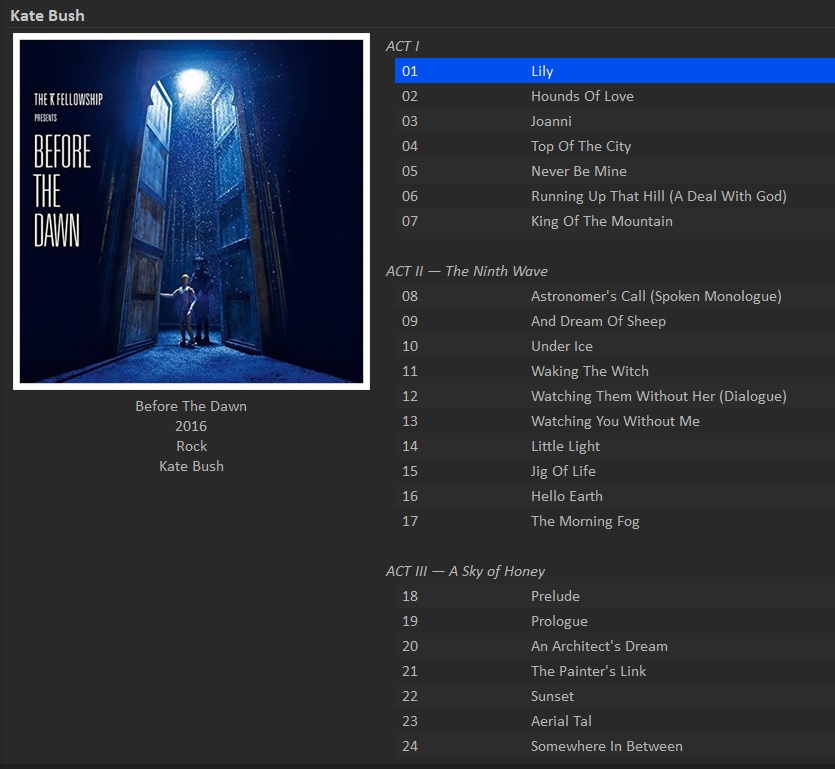This screenshot has height=769, width=835.
Task: Select track 14 Little Light
Action: coord(615,446)
